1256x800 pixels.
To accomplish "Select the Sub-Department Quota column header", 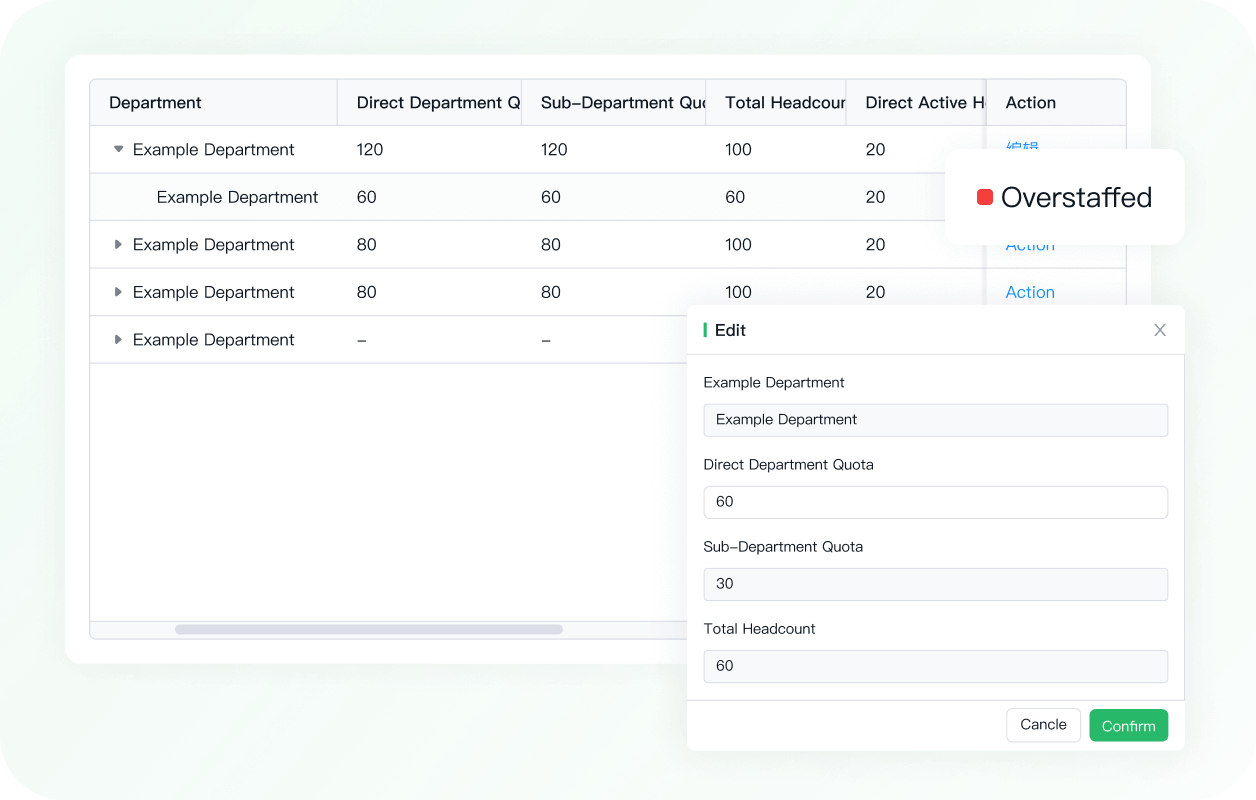I will click(622, 103).
